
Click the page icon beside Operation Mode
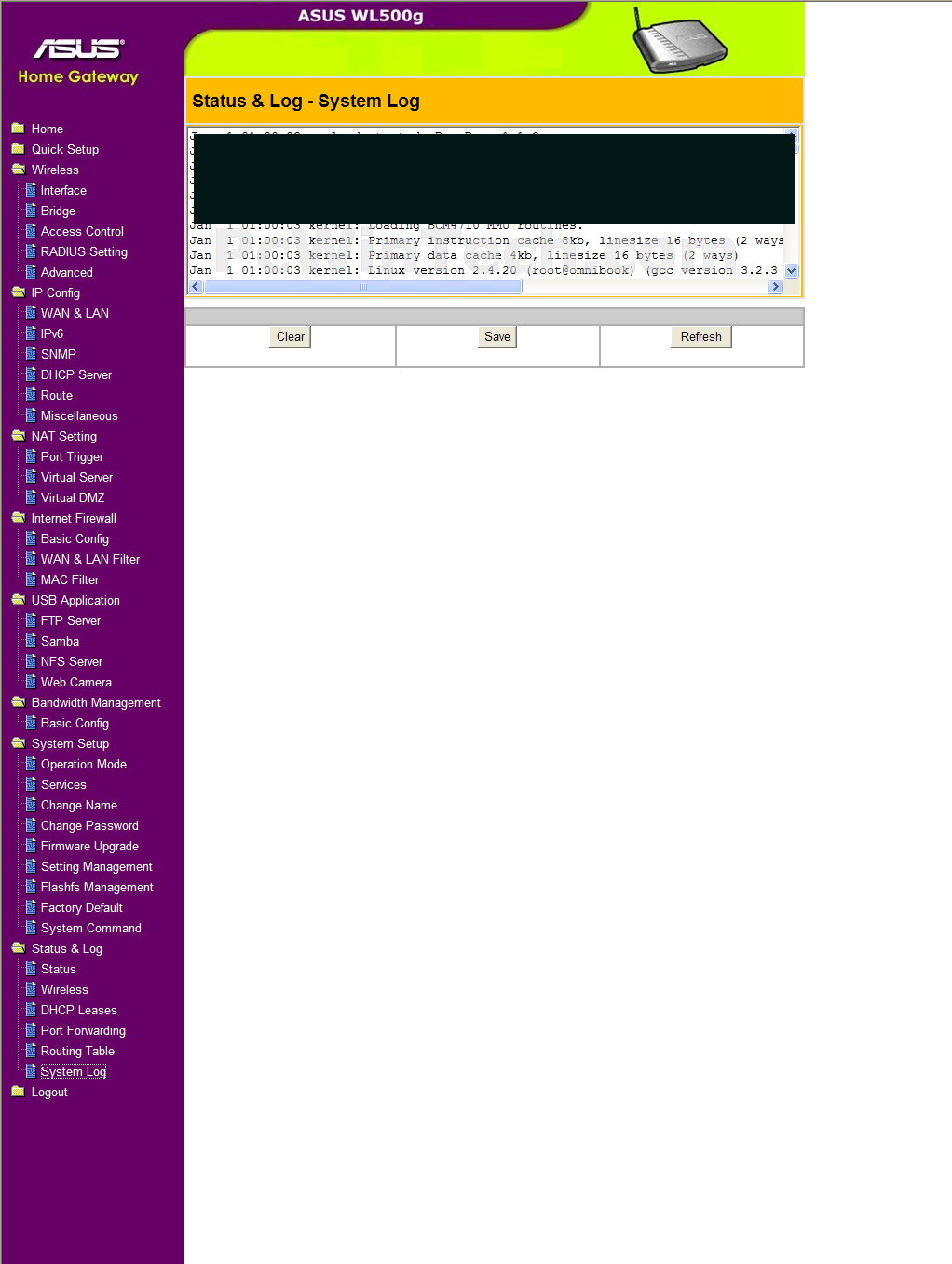coord(31,764)
